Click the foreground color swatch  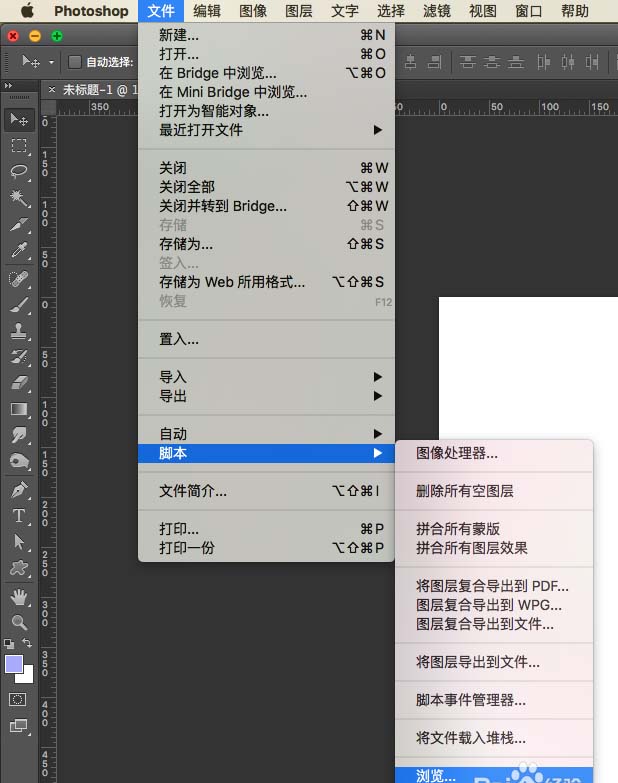pyautogui.click(x=13, y=664)
